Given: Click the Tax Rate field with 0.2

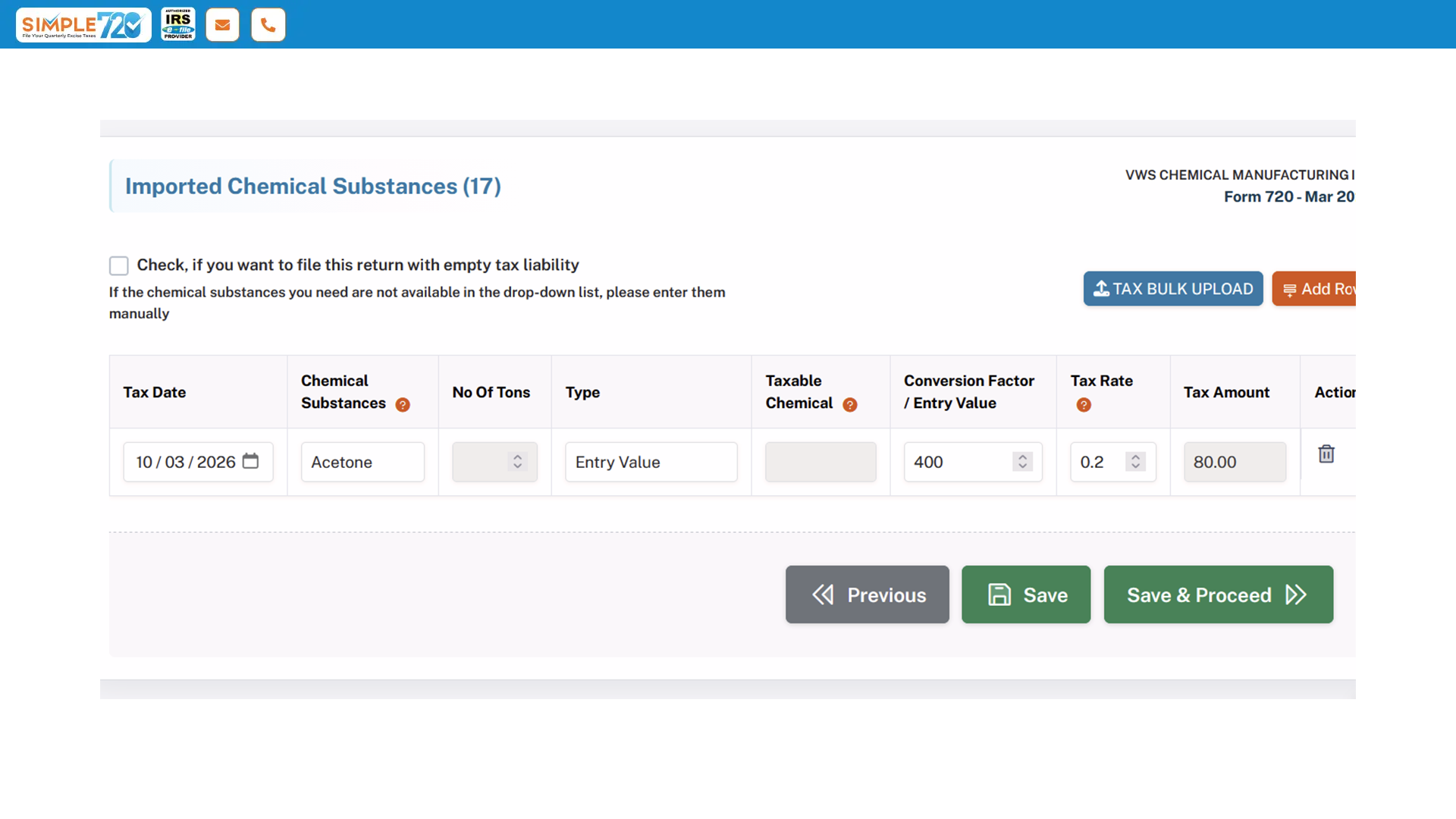Looking at the screenshot, I should click(1113, 462).
